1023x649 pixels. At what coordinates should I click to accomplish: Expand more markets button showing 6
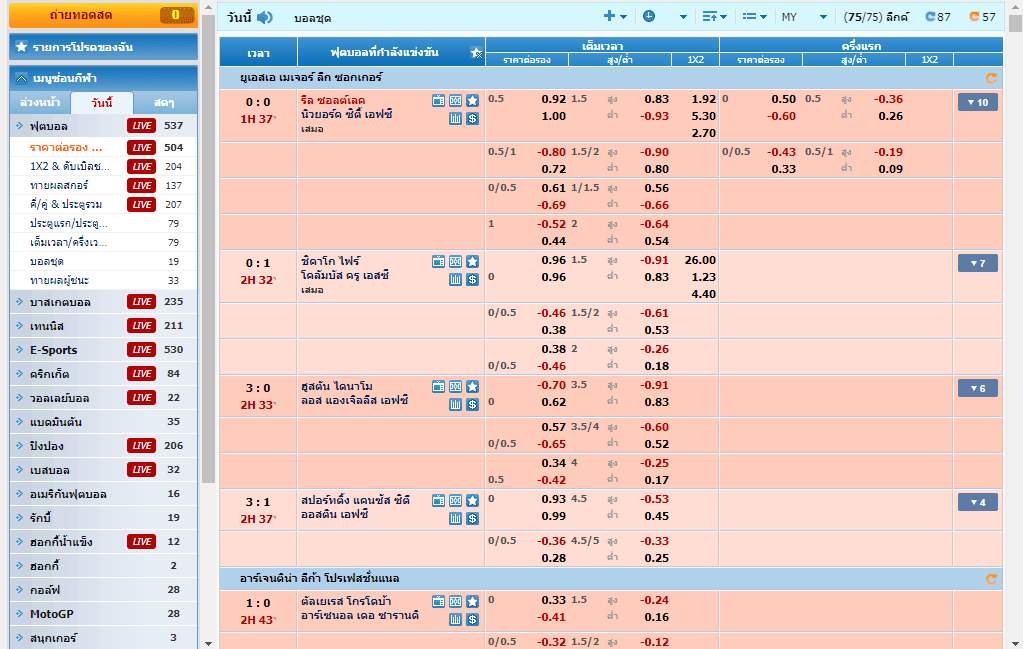(977, 389)
